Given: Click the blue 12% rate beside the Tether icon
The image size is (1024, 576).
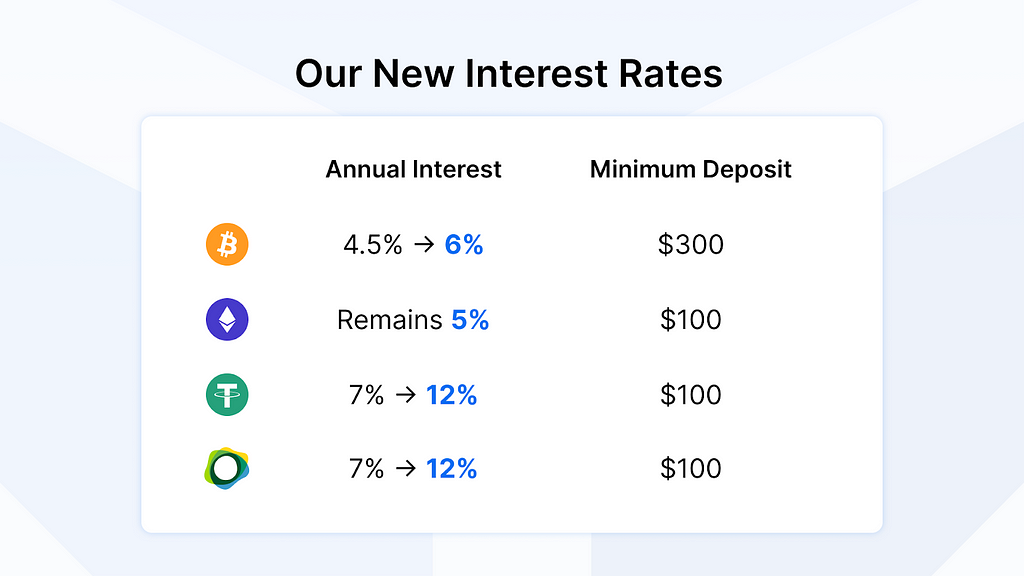Looking at the screenshot, I should 451,395.
